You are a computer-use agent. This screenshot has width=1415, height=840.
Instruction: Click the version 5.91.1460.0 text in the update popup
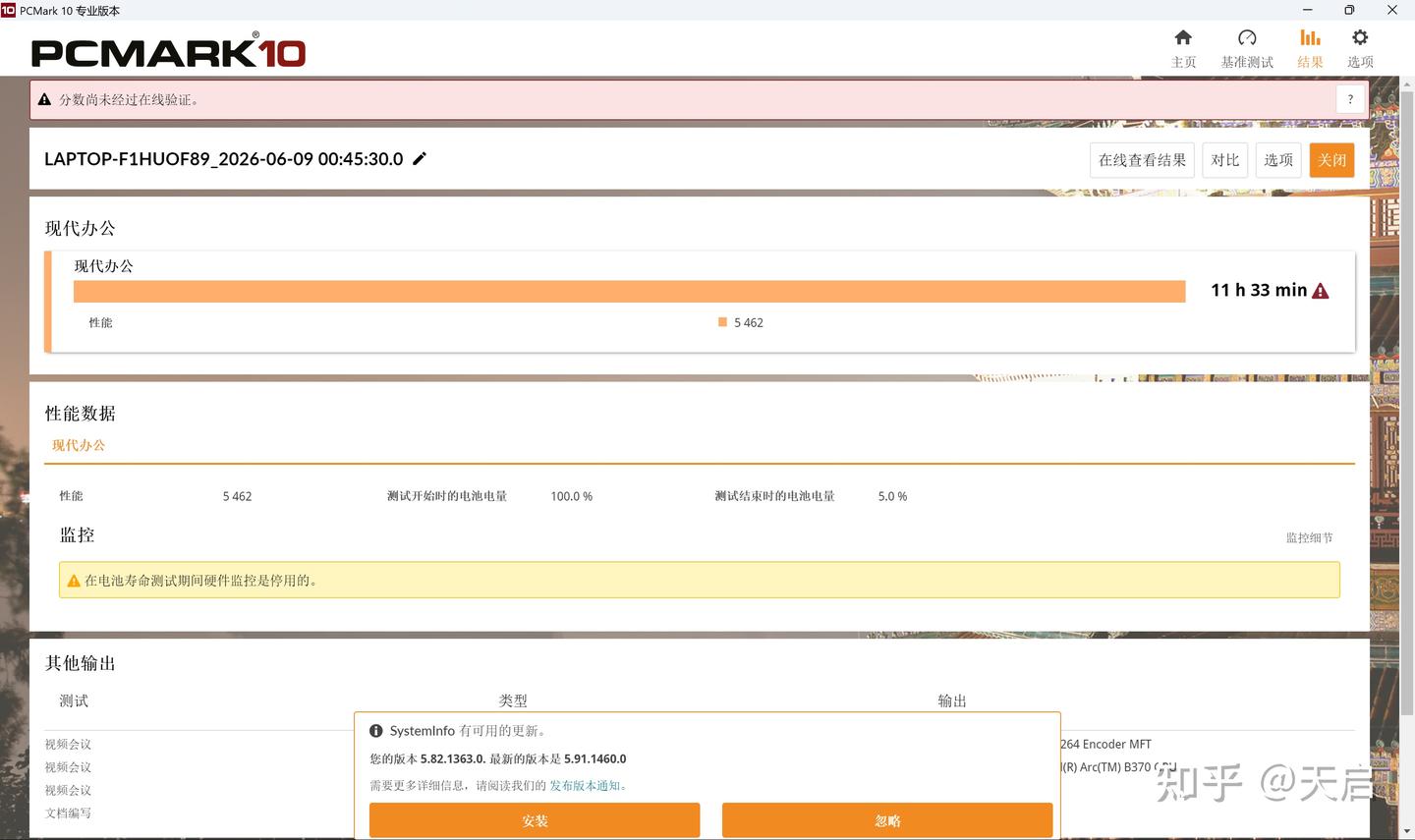point(595,758)
